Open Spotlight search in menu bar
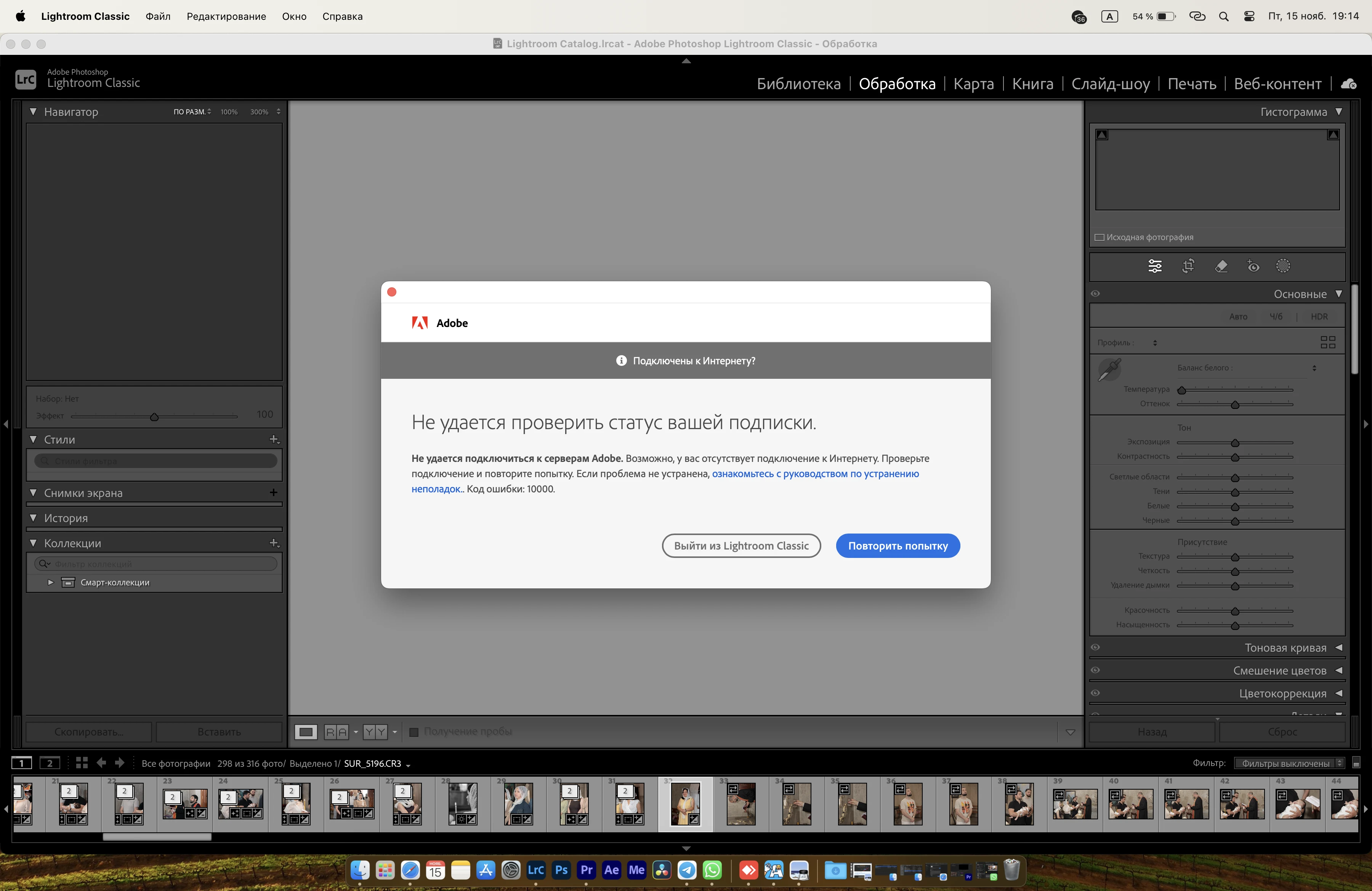The image size is (1372, 891). point(1223,16)
